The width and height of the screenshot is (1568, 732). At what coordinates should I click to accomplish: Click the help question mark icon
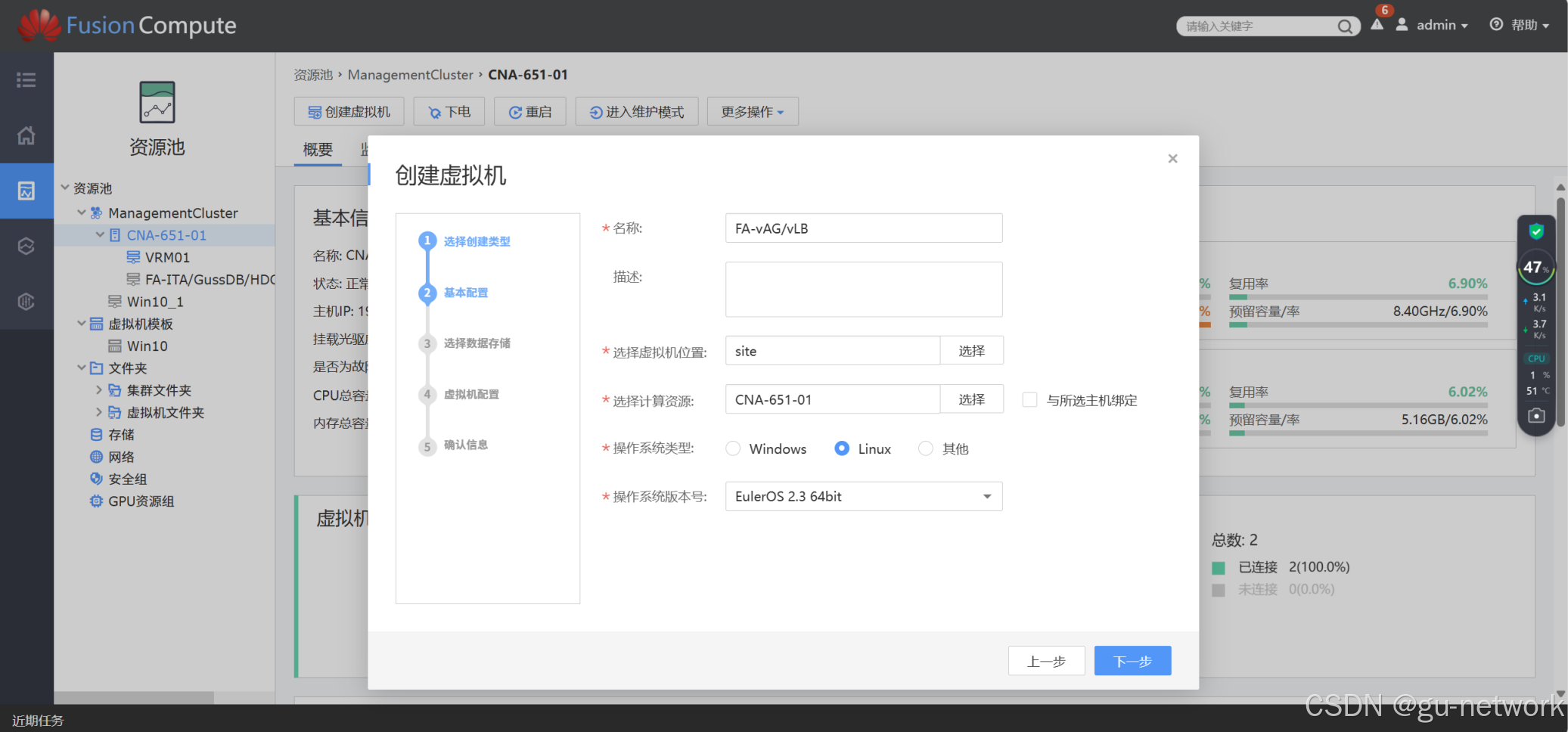click(x=1496, y=24)
